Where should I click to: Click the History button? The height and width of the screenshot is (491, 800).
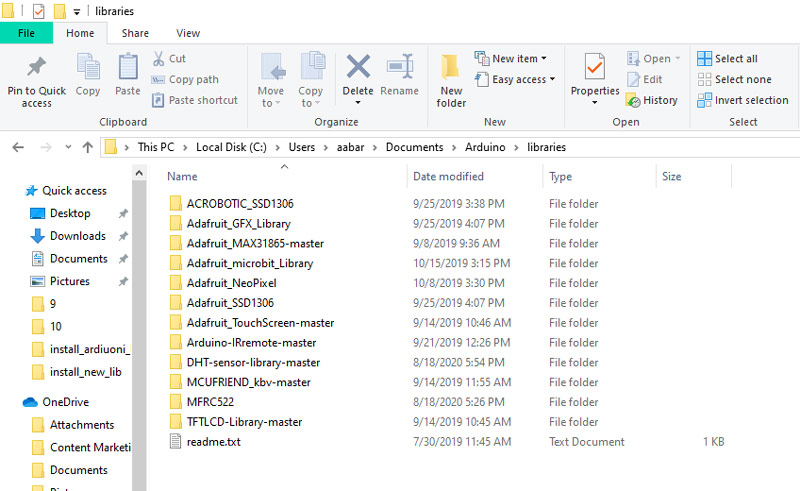pos(652,100)
